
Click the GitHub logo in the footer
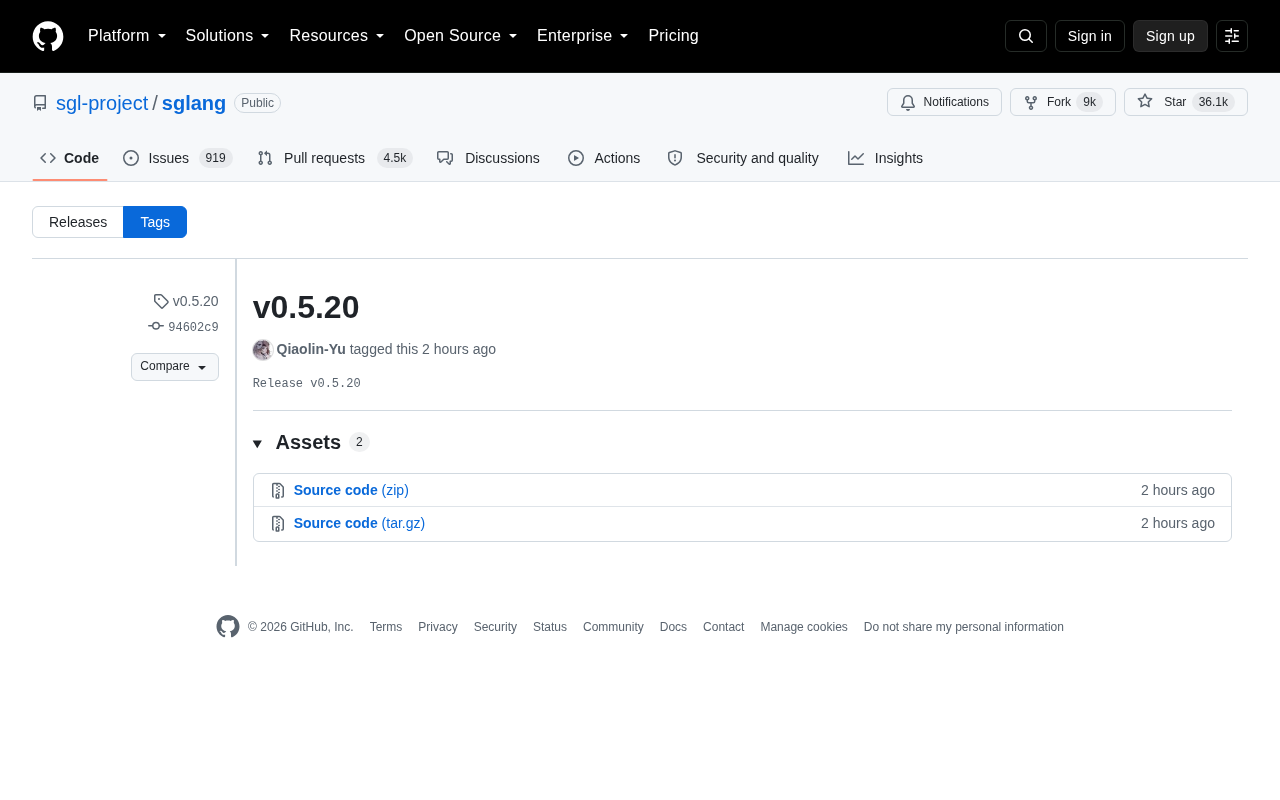click(228, 627)
